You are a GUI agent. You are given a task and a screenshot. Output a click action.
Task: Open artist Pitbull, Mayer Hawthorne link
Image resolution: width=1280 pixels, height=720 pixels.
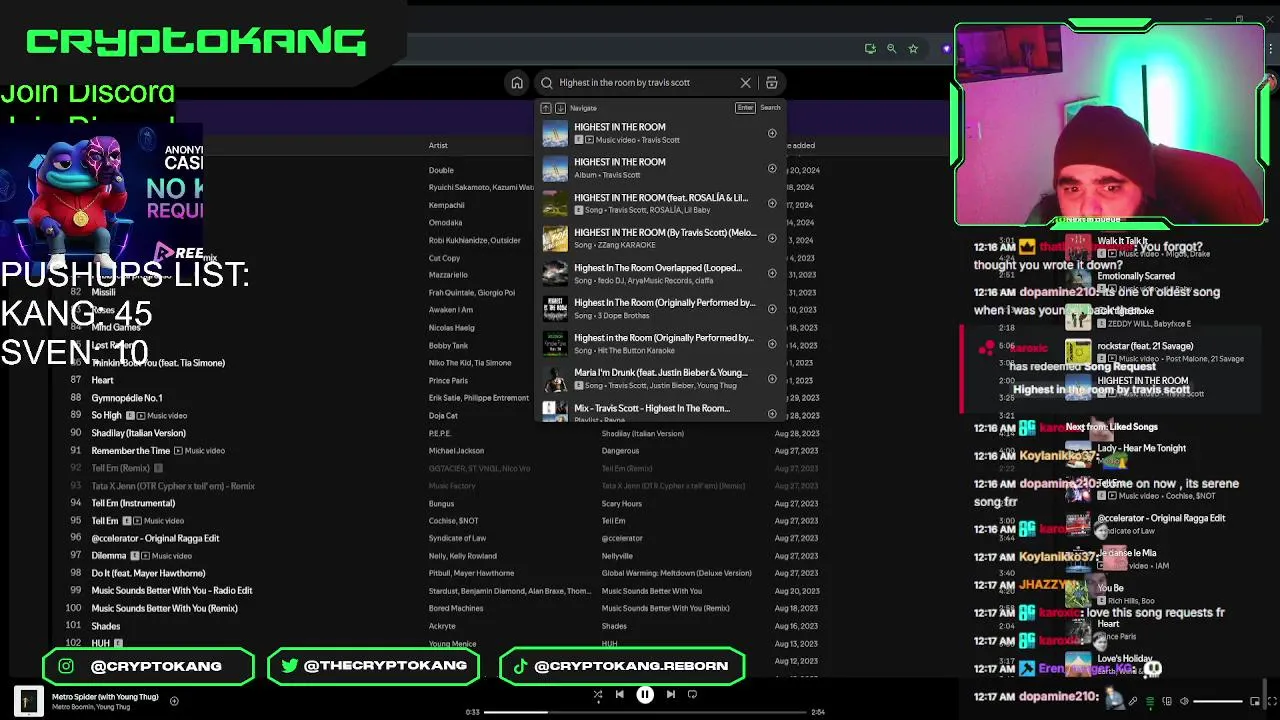coord(471,573)
